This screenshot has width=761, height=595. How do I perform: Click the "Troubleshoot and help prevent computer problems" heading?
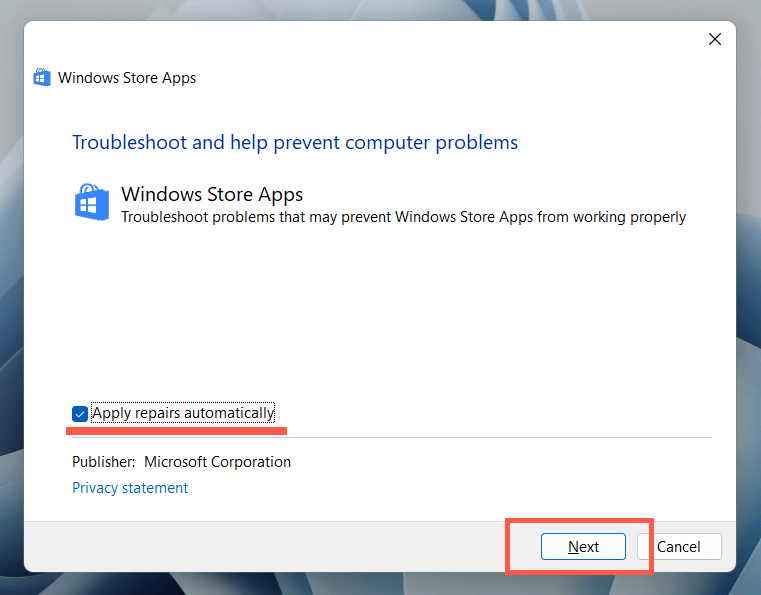click(295, 142)
